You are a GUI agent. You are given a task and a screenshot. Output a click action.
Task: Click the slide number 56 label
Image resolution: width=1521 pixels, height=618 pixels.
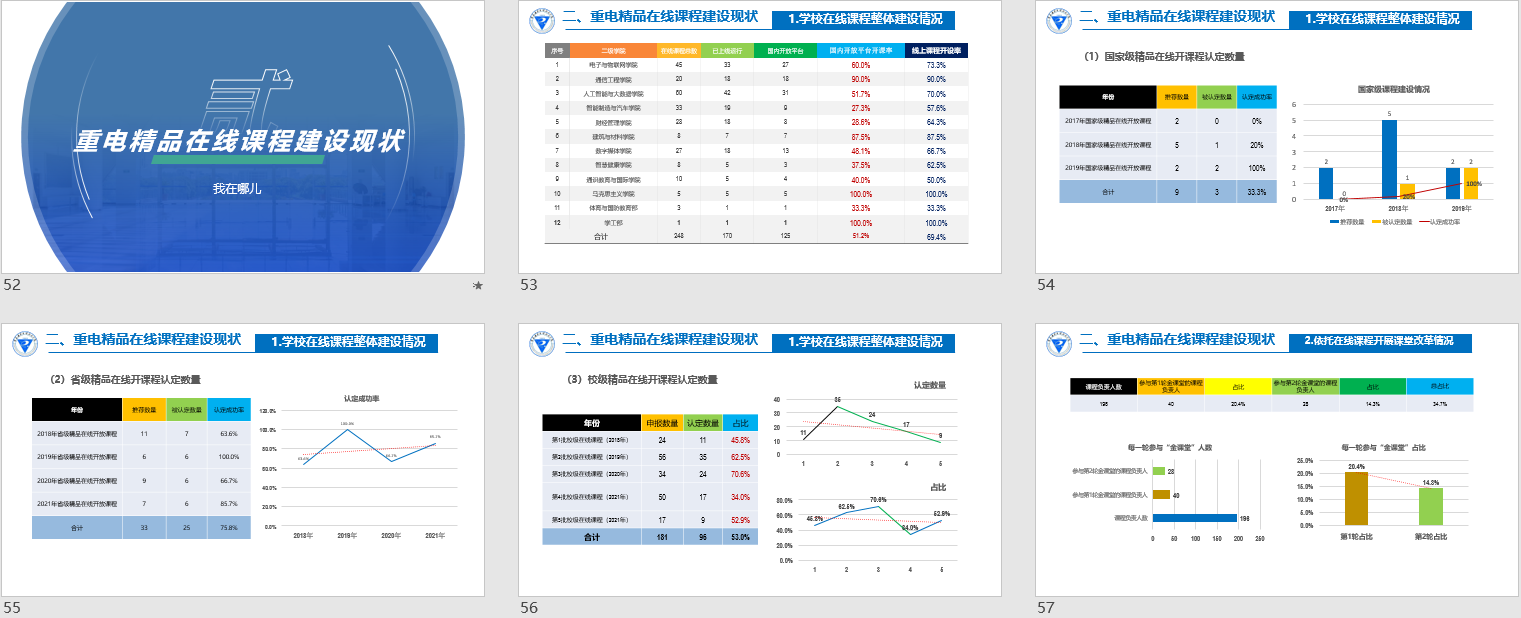click(529, 608)
